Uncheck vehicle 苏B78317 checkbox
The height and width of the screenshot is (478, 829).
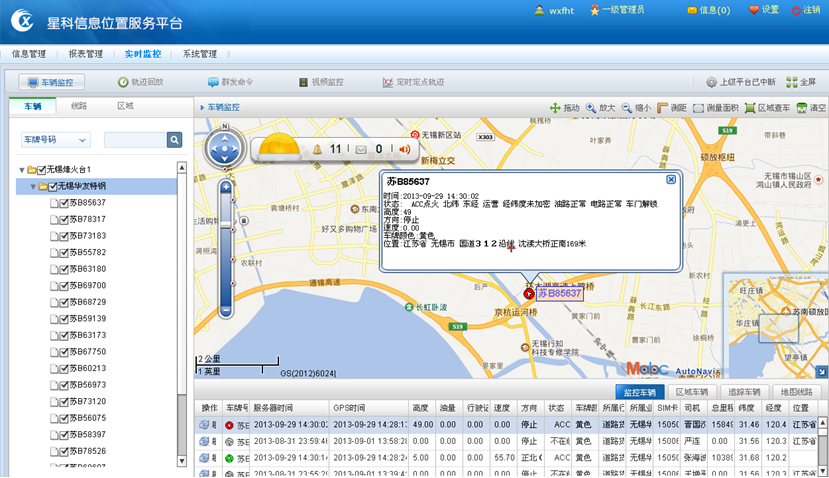[62, 219]
